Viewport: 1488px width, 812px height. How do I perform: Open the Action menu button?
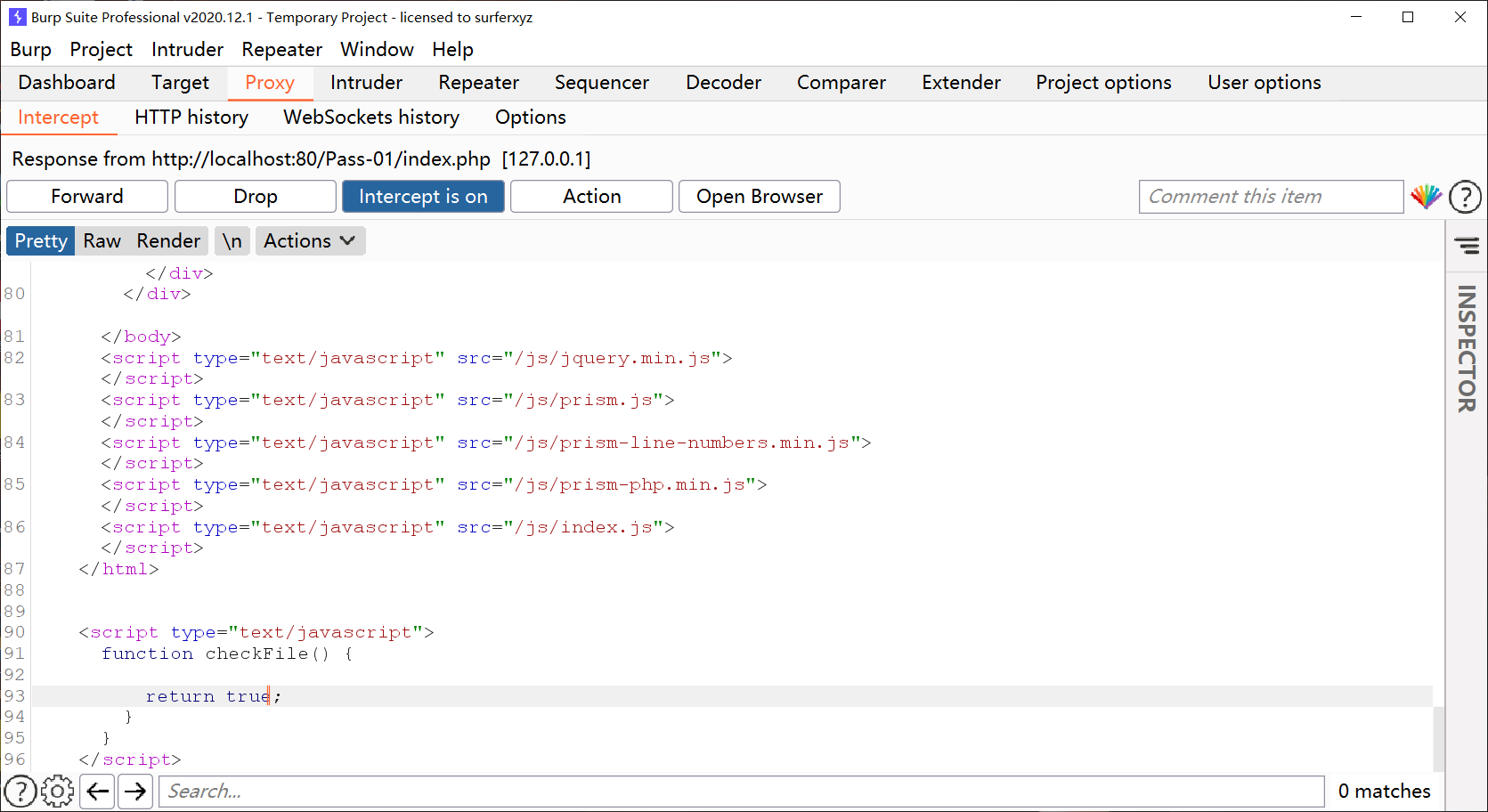click(591, 197)
